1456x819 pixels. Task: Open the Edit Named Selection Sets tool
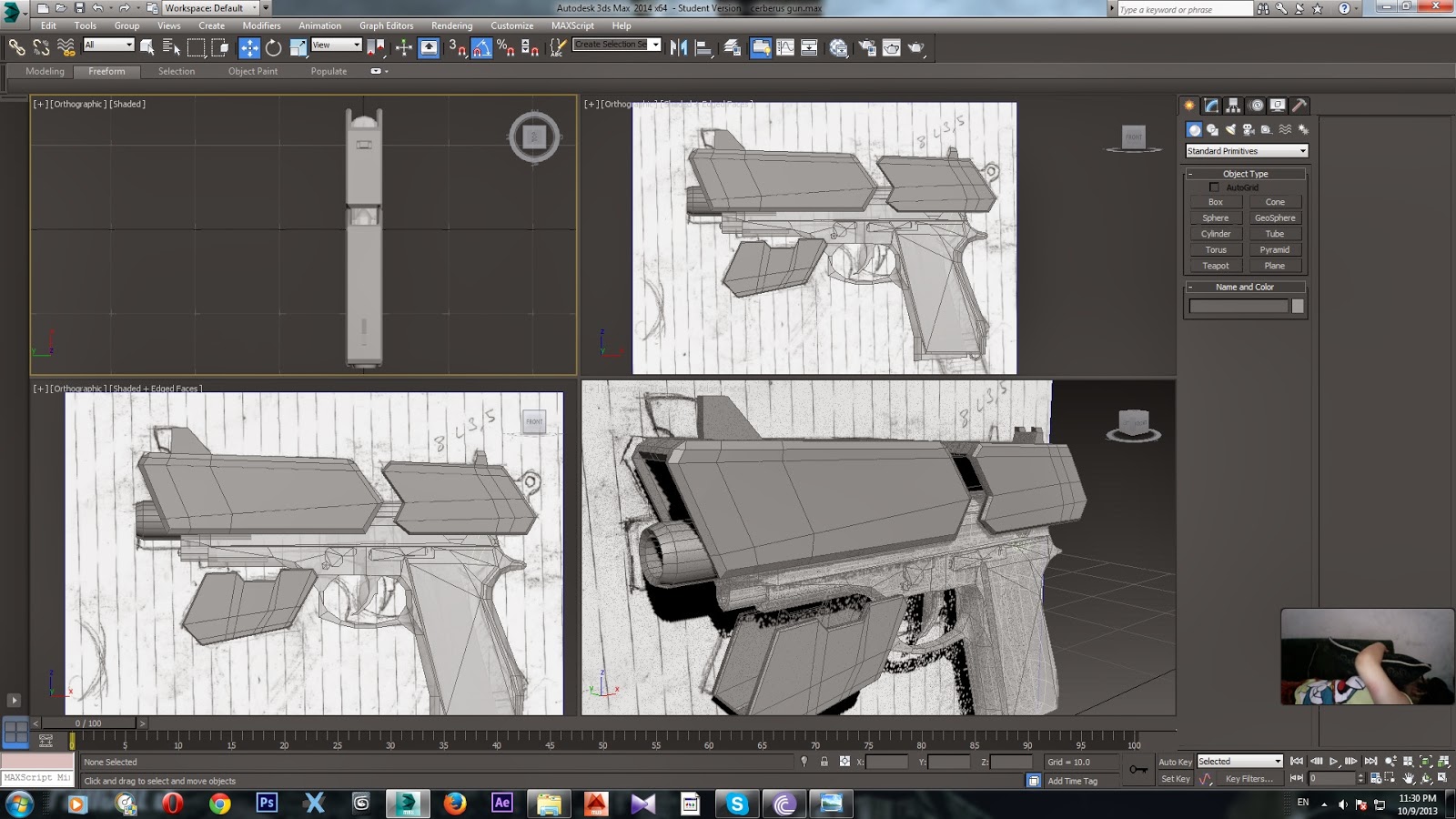coord(557,47)
